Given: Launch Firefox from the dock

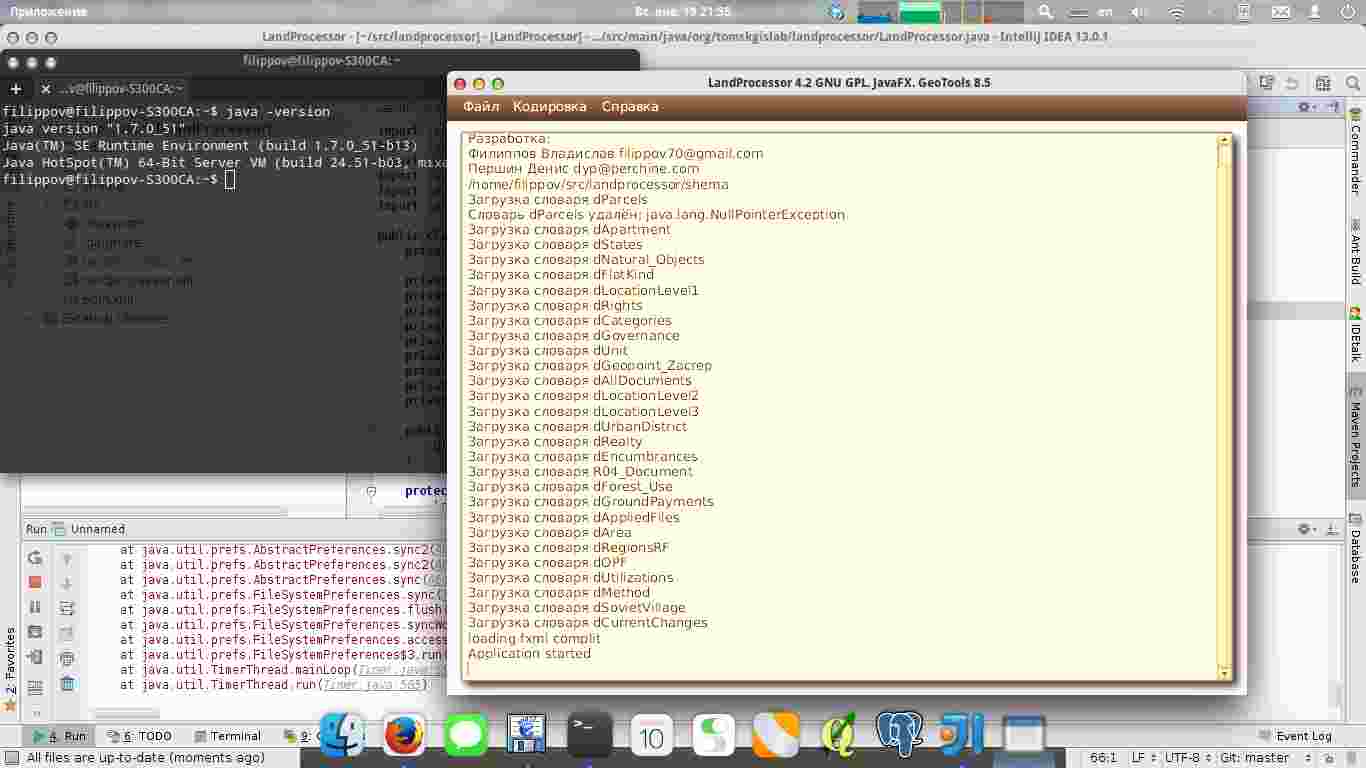Looking at the screenshot, I should click(404, 736).
